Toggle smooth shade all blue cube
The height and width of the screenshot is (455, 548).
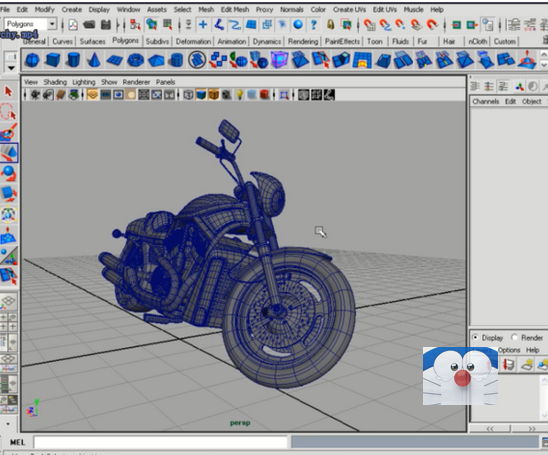tap(201, 95)
